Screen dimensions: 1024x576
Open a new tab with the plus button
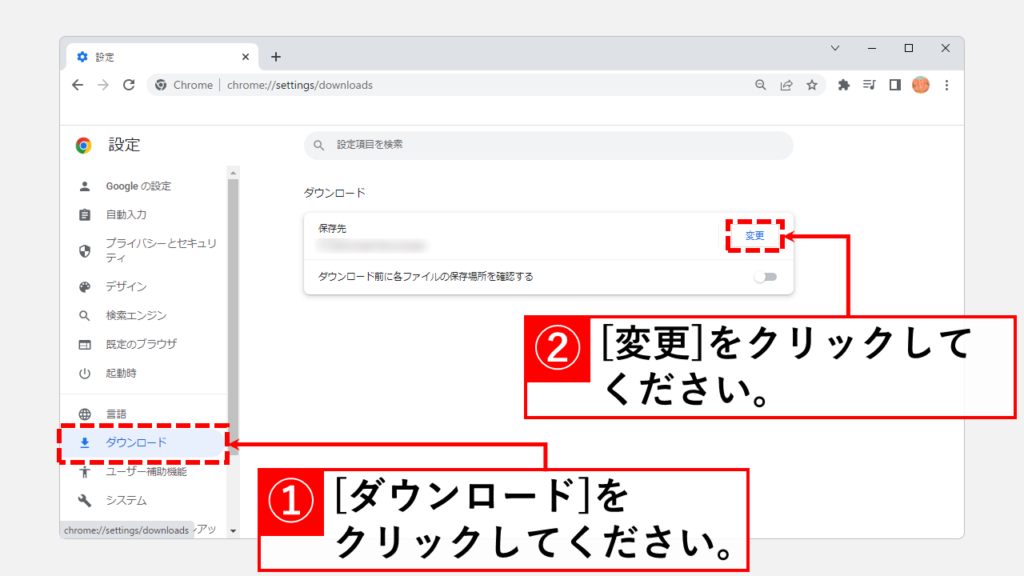pos(276,57)
